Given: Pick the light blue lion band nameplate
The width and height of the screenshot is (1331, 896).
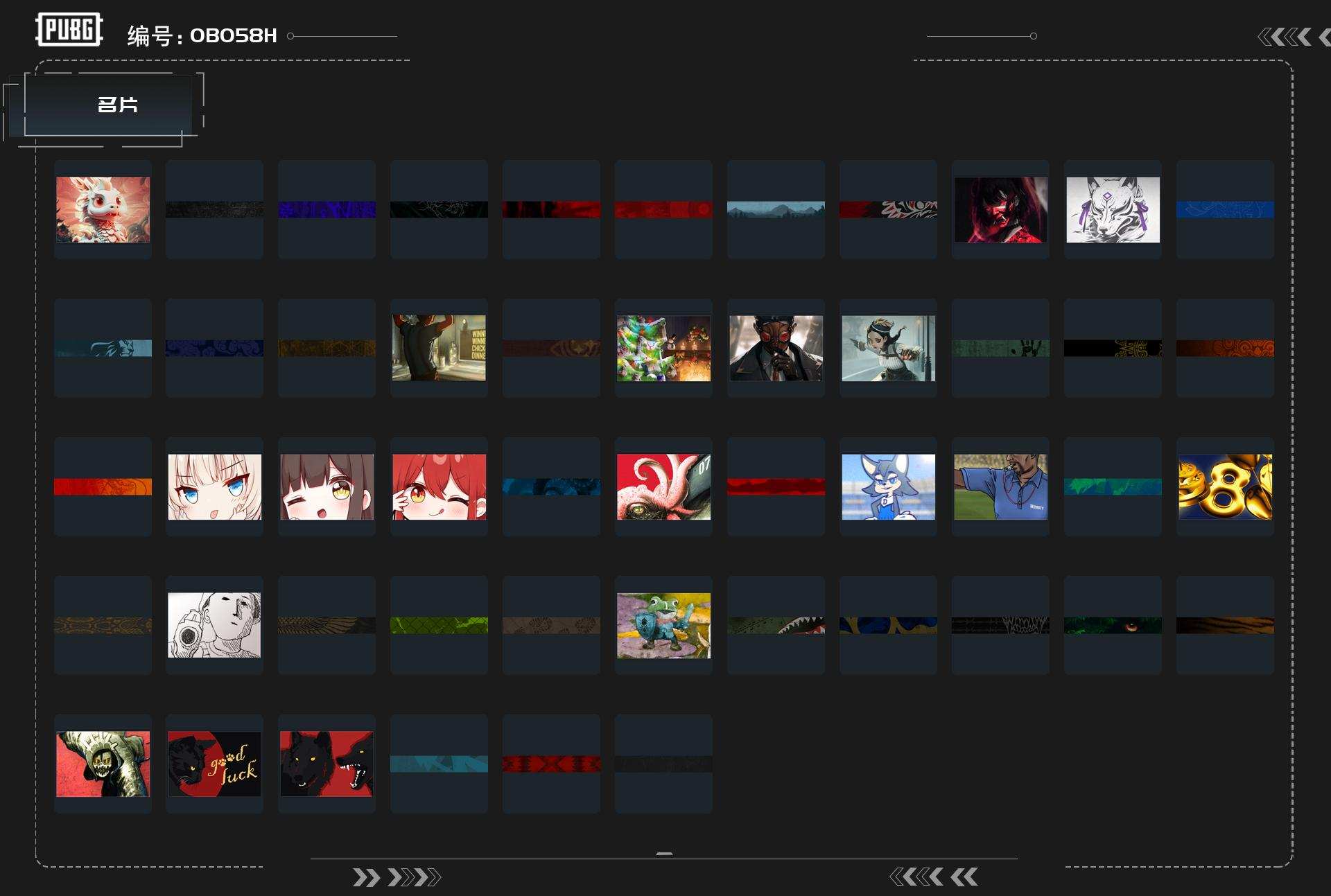Looking at the screenshot, I should pos(103,348).
